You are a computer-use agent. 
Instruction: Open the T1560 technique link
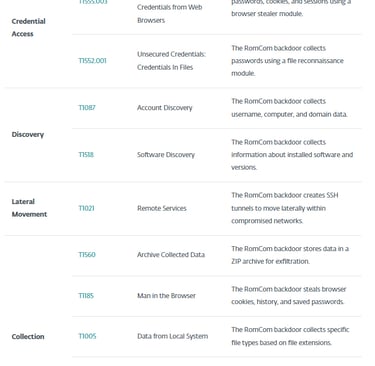(x=87, y=255)
